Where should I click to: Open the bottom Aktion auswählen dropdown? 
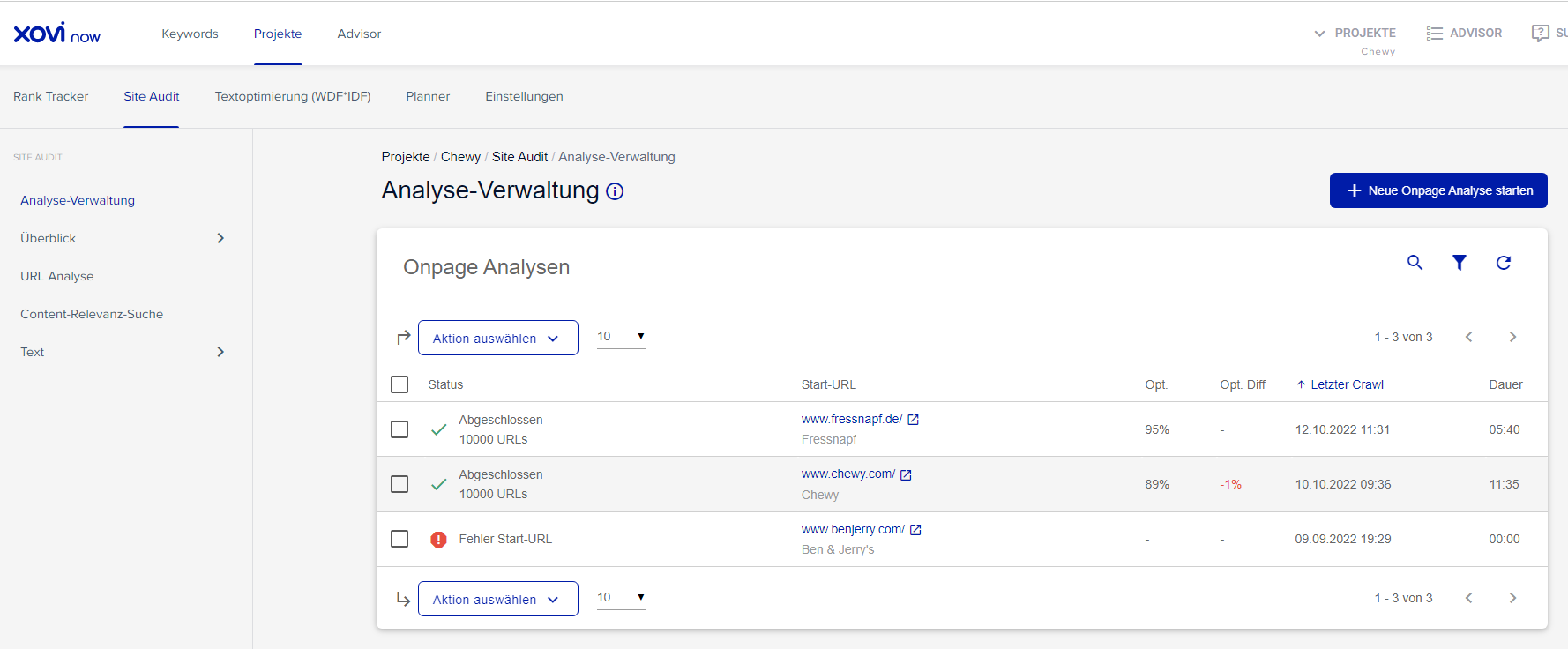coord(497,599)
